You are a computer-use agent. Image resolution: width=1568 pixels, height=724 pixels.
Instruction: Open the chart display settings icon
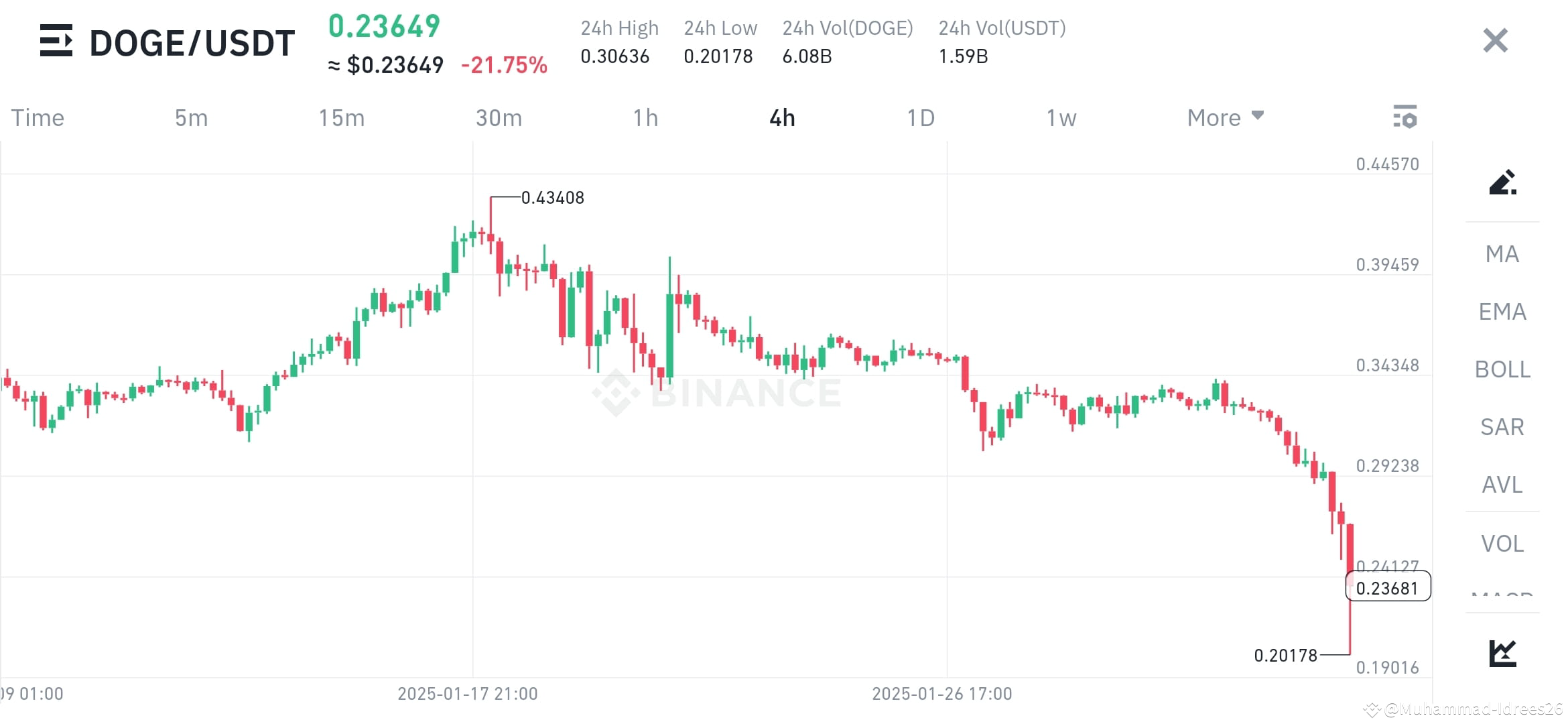1405,117
